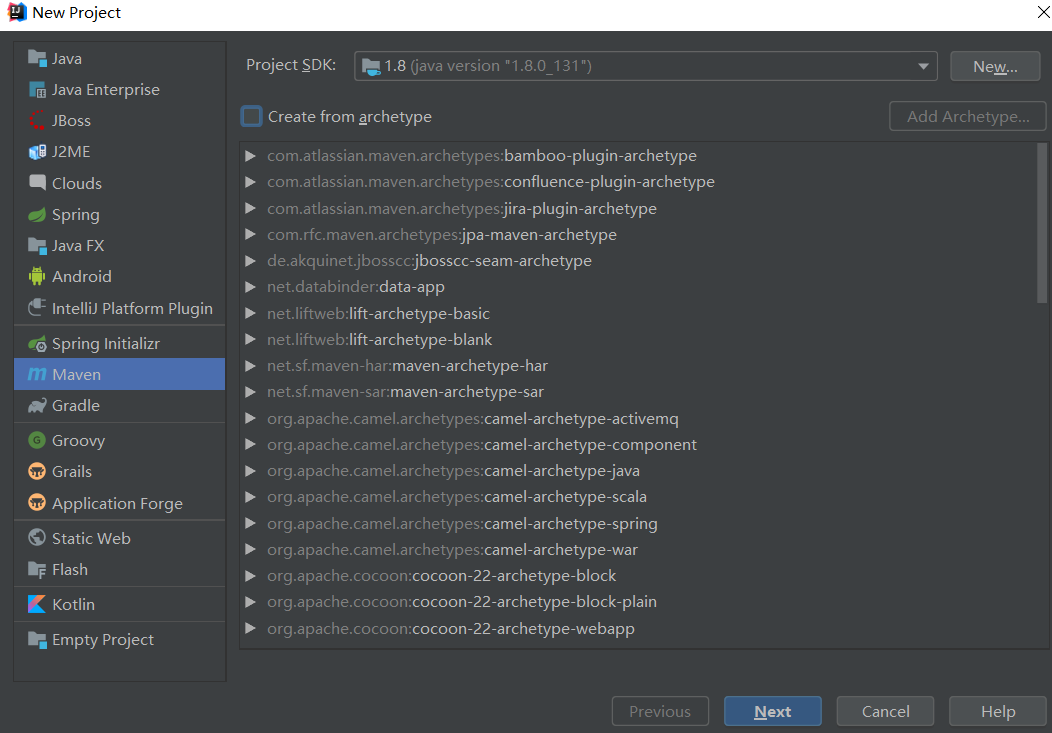Expand lift-archetype-blank node
This screenshot has width=1052, height=733.
tap(250, 339)
